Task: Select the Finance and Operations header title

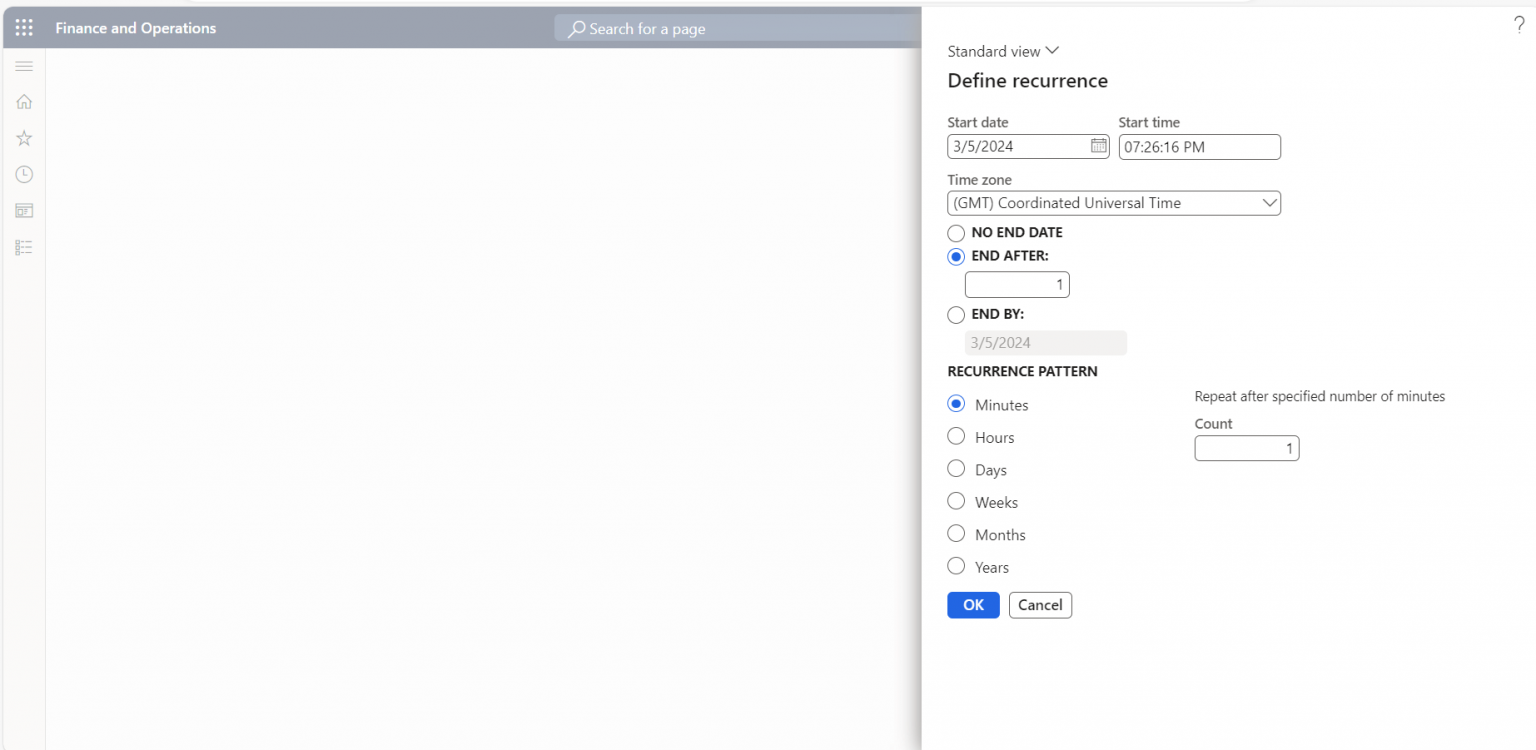Action: 135,28
